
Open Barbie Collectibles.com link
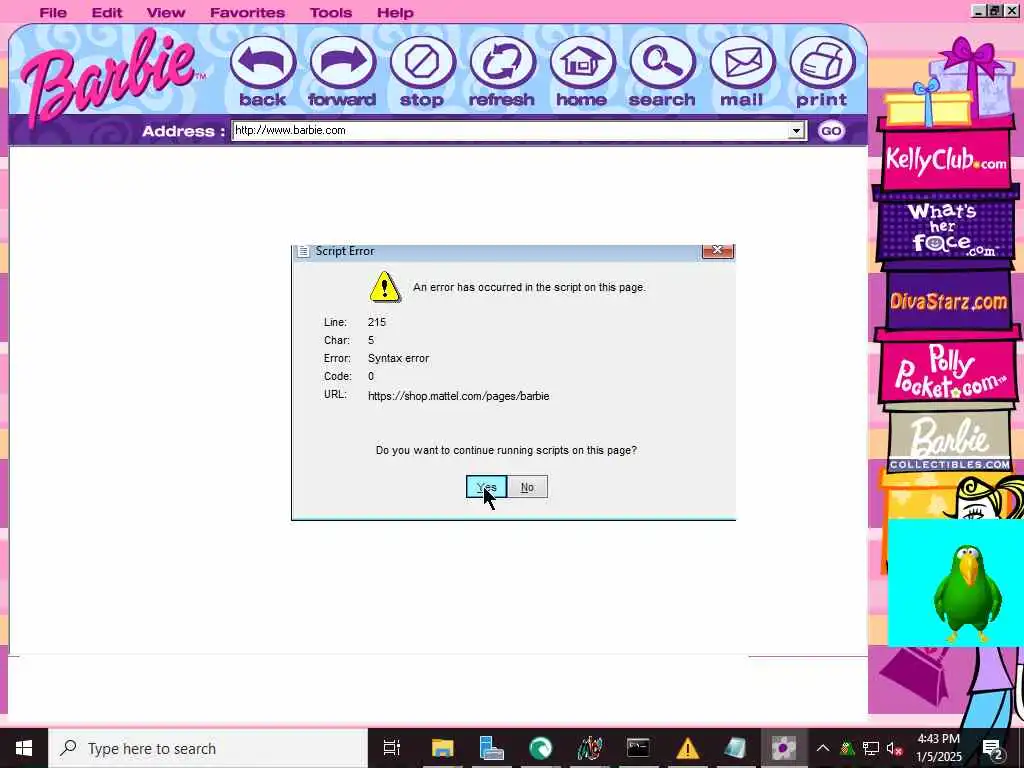click(x=950, y=442)
